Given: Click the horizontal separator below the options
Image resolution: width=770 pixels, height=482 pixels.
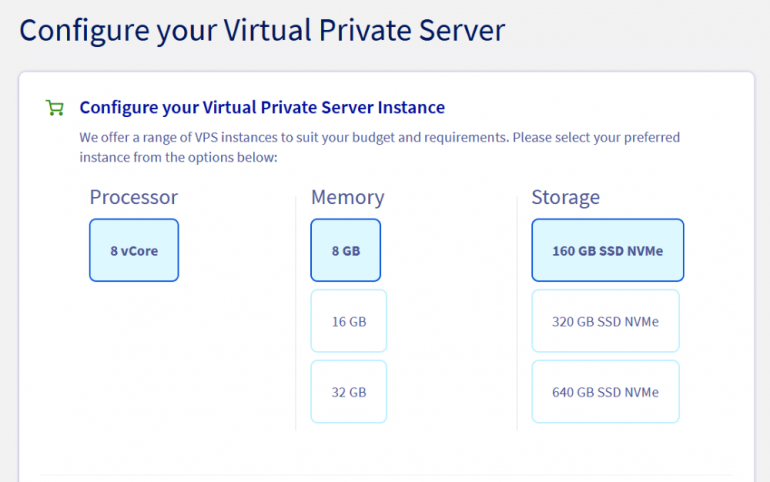Looking at the screenshot, I should 385,475.
